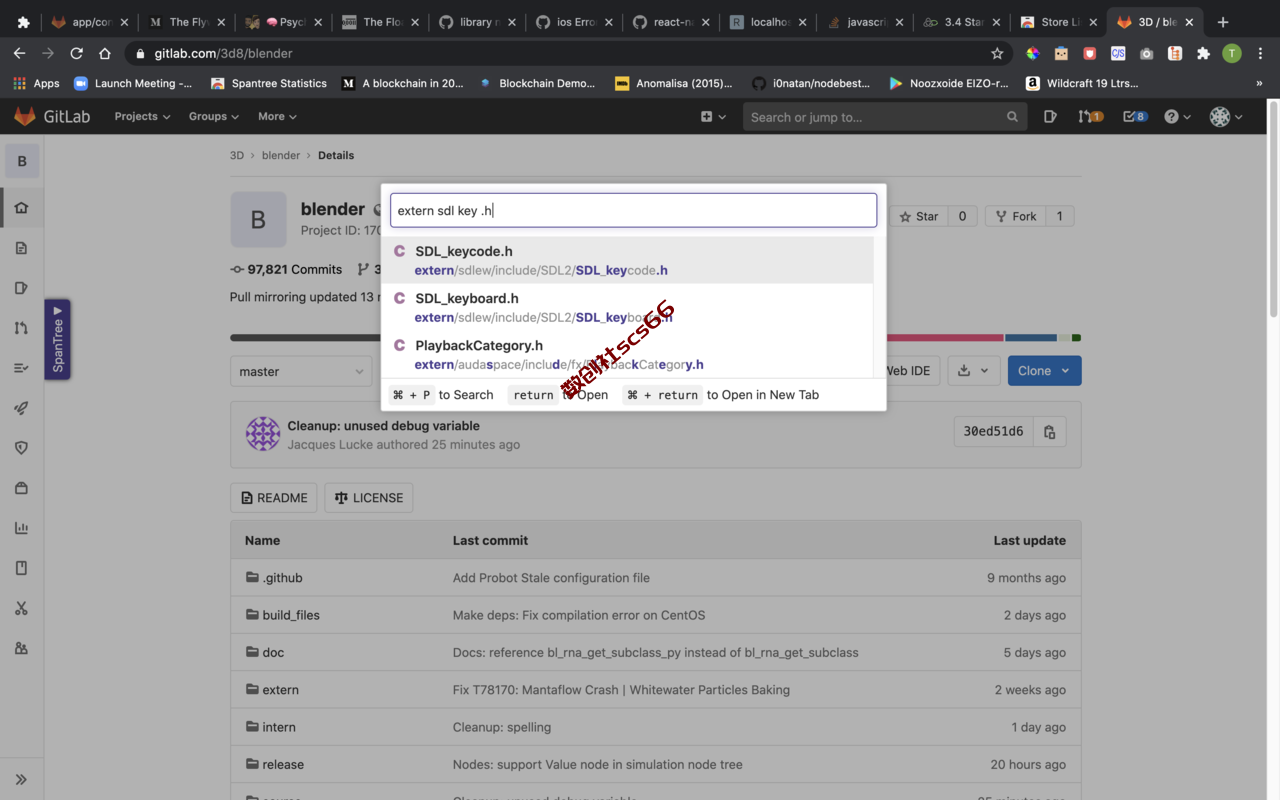Open Packages icon in left sidebar

[x=21, y=488]
